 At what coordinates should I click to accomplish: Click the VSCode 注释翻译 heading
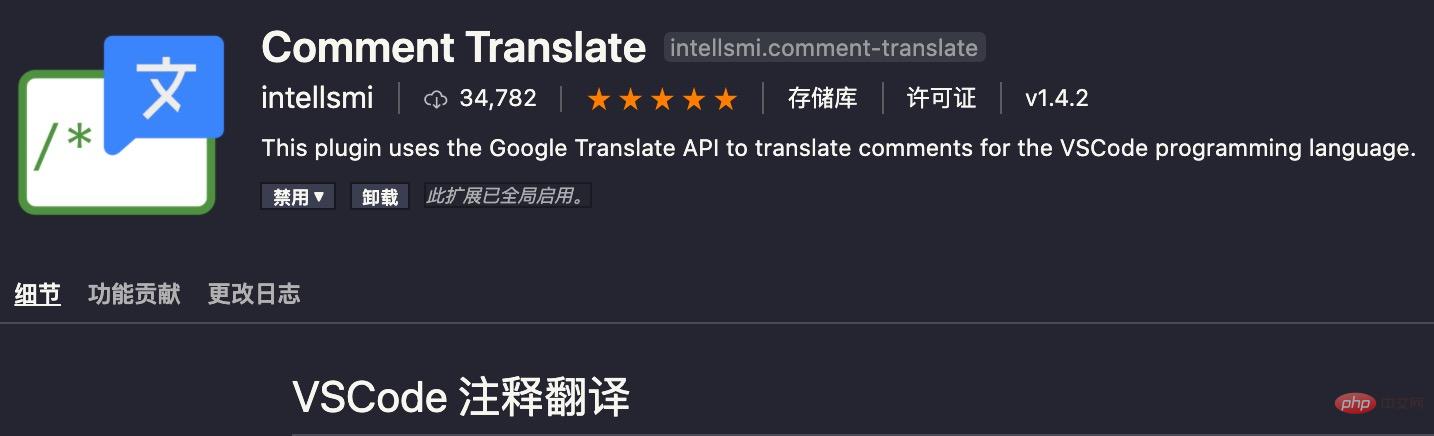(461, 398)
